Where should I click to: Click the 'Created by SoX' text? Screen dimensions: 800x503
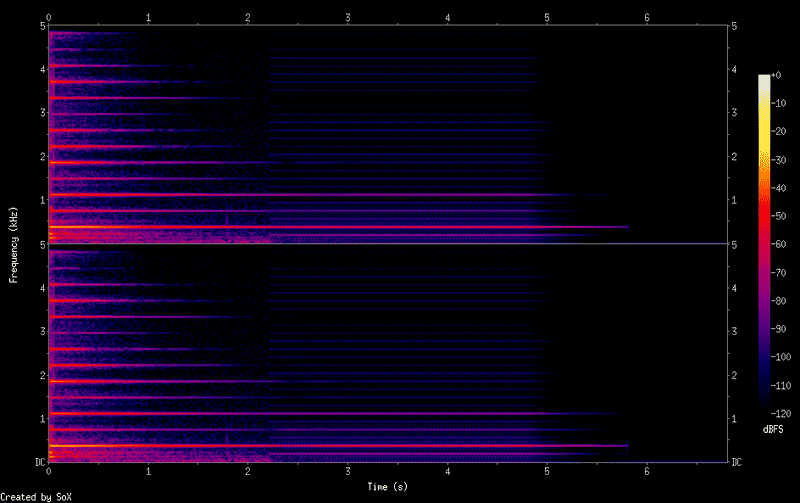coord(36,496)
